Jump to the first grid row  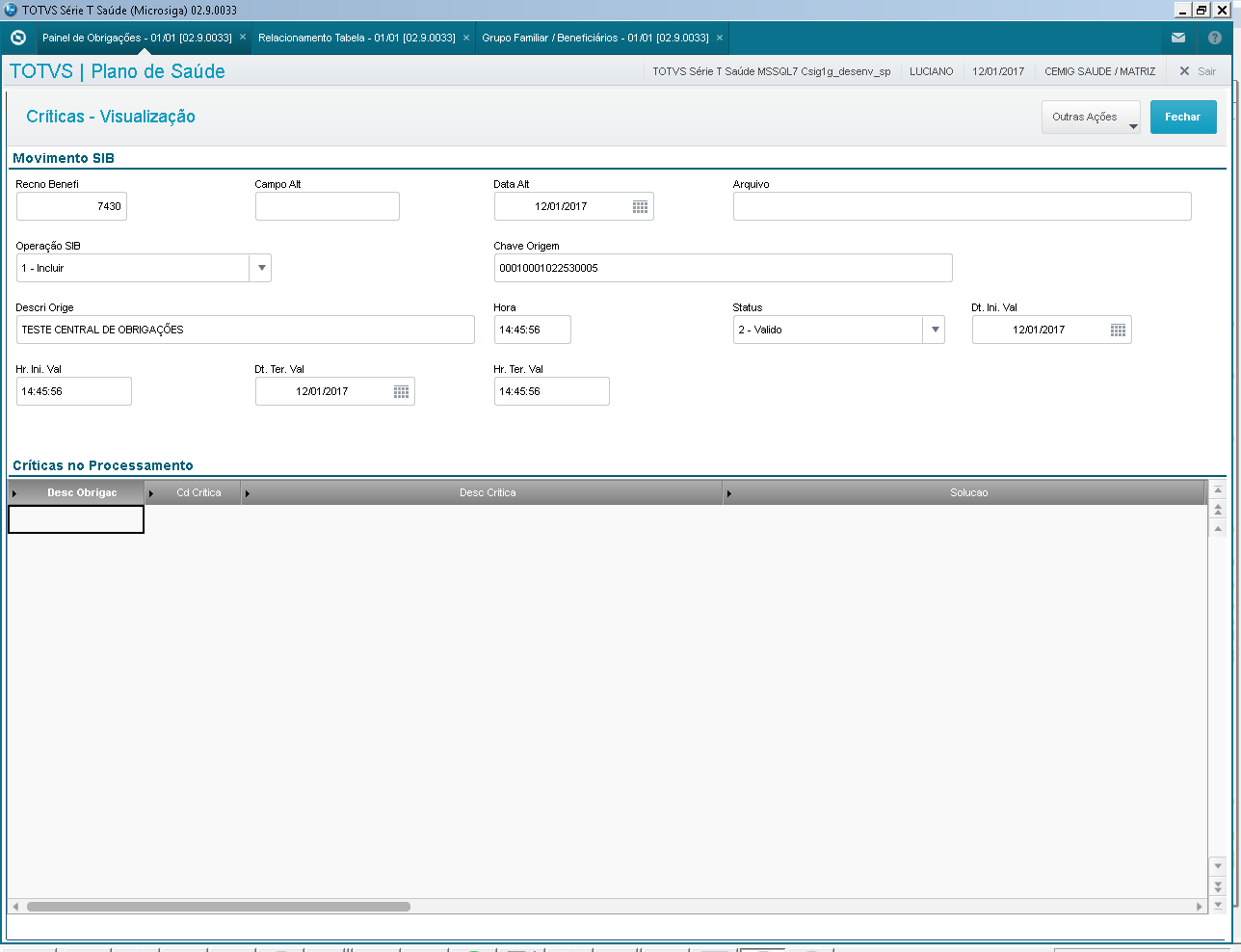pyautogui.click(x=1218, y=490)
